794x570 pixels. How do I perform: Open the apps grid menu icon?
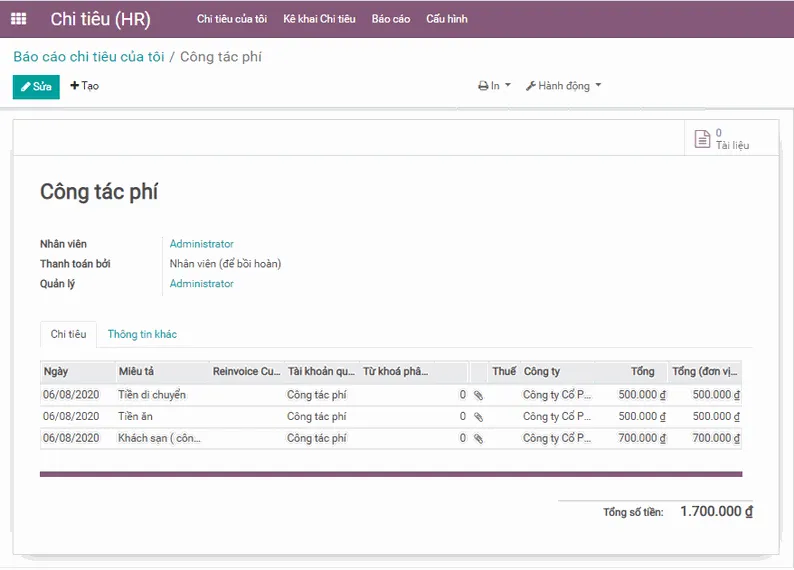click(19, 19)
